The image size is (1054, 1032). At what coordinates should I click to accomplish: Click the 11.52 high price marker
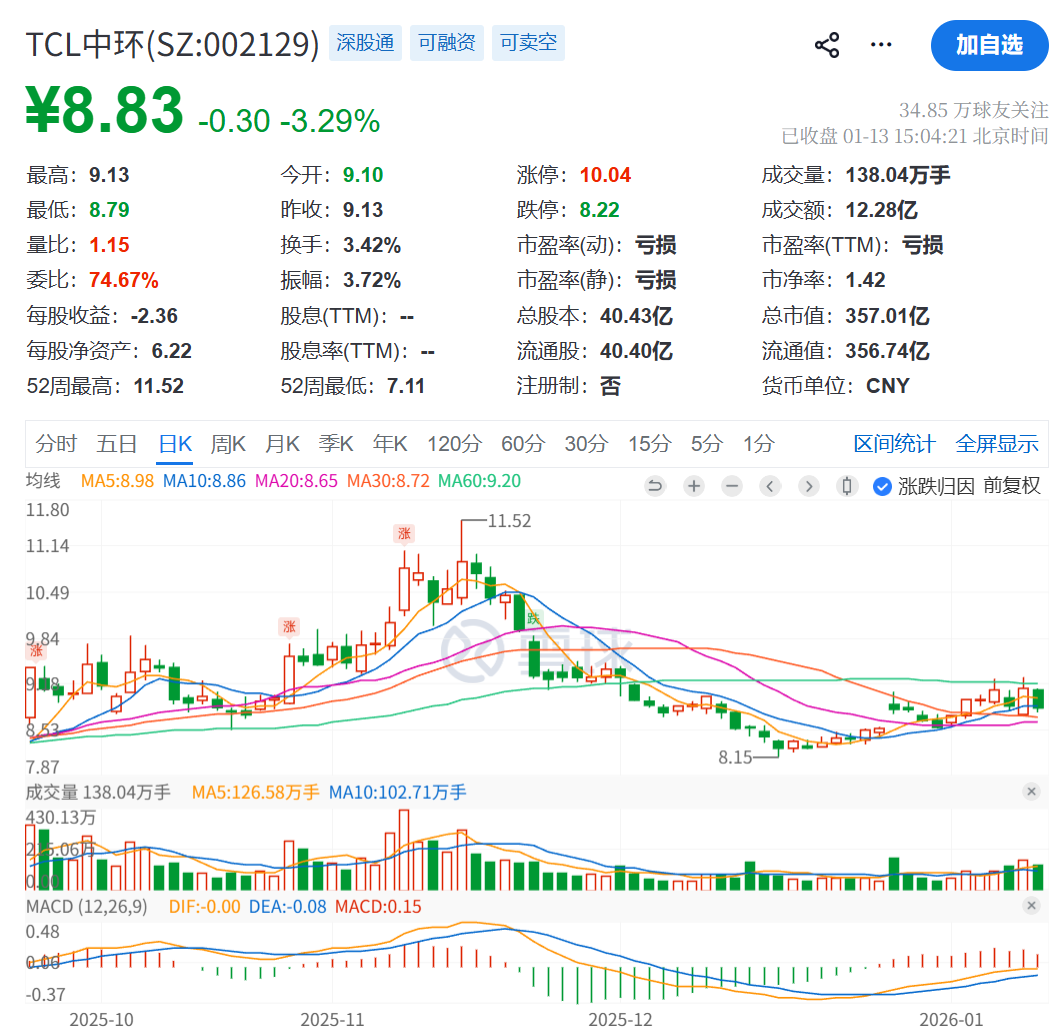point(508,521)
